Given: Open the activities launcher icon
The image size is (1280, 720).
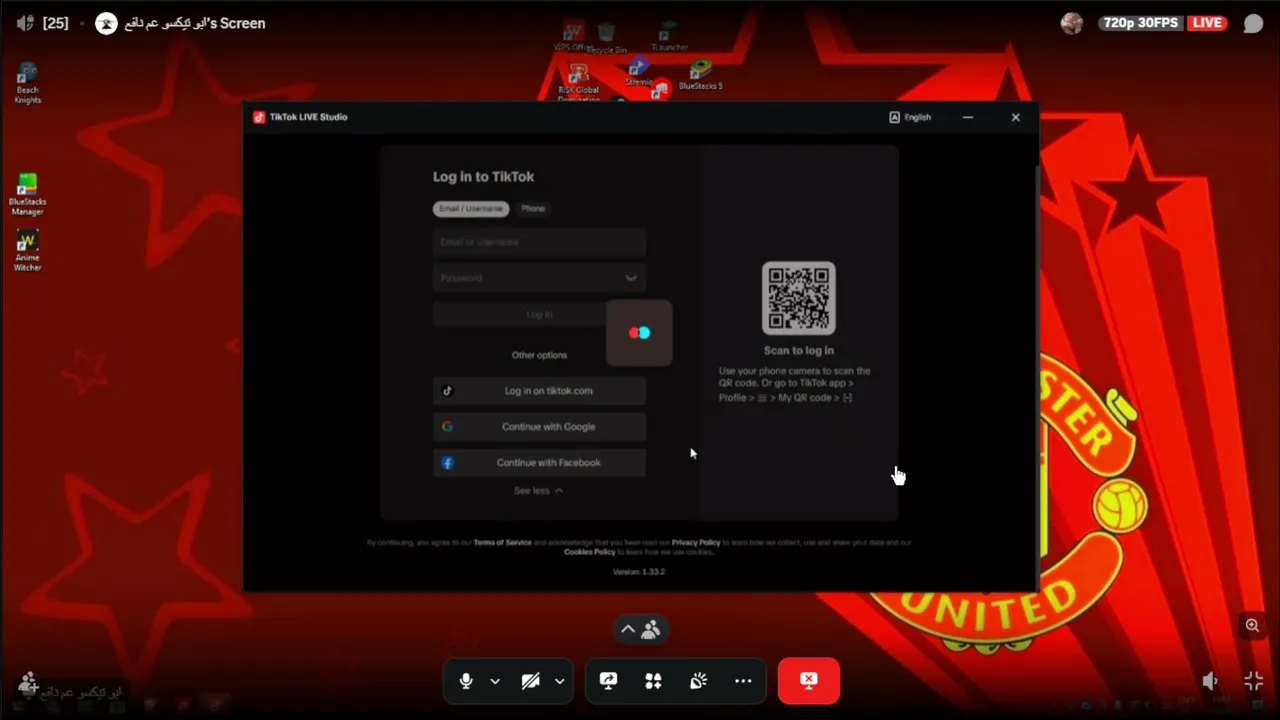Looking at the screenshot, I should [x=653, y=681].
